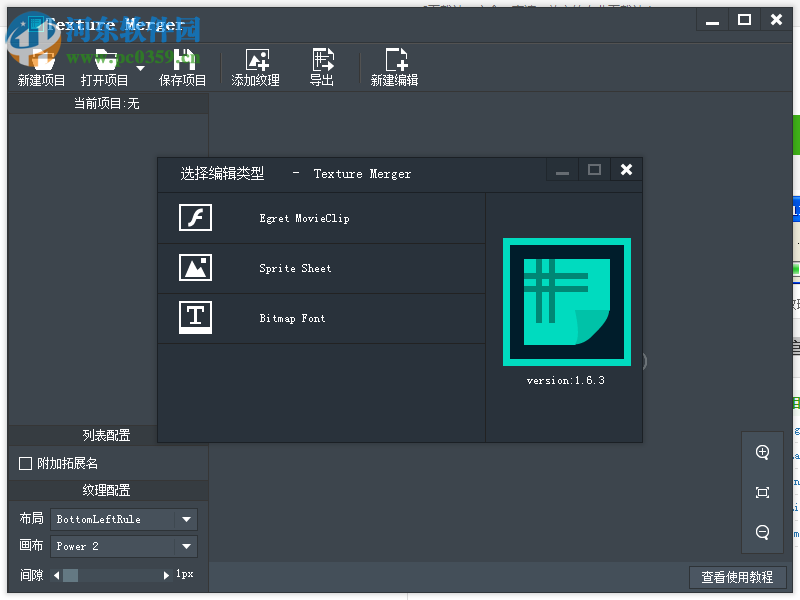Add textures with the 添加纹理 icon
Viewport: 800px width, 600px height.
point(258,65)
